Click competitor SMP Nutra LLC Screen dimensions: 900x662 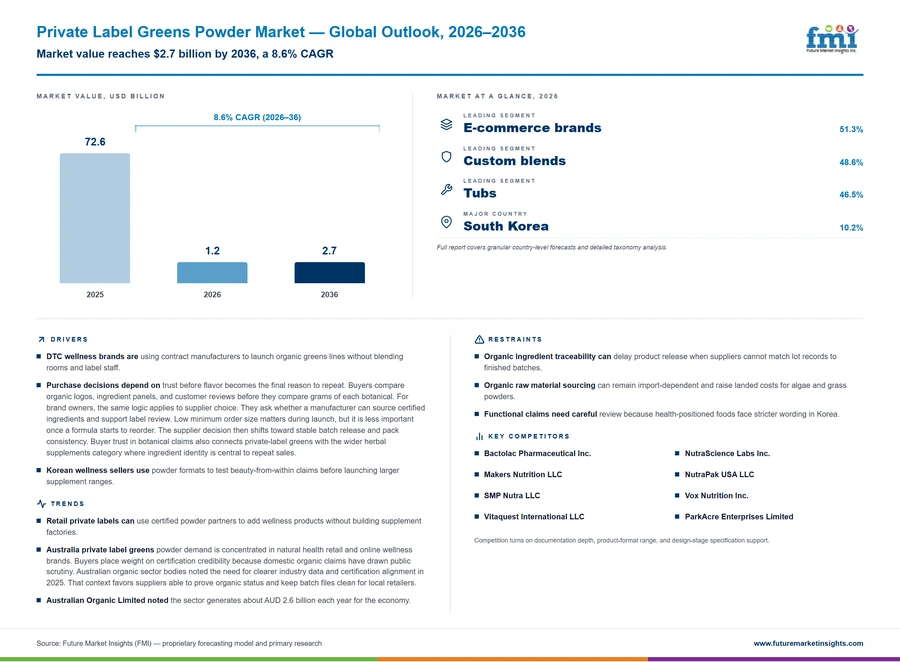coord(512,496)
